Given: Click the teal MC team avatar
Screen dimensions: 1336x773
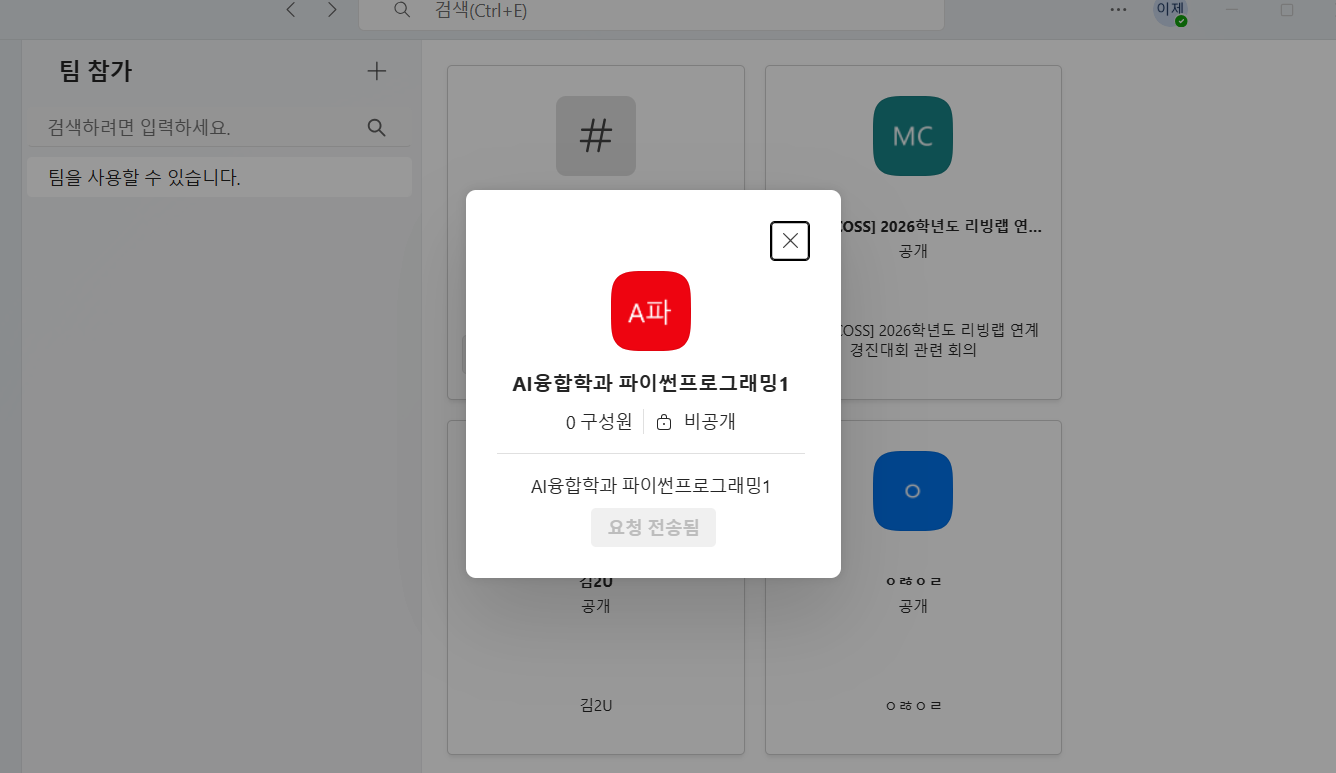Looking at the screenshot, I should tap(913, 136).
